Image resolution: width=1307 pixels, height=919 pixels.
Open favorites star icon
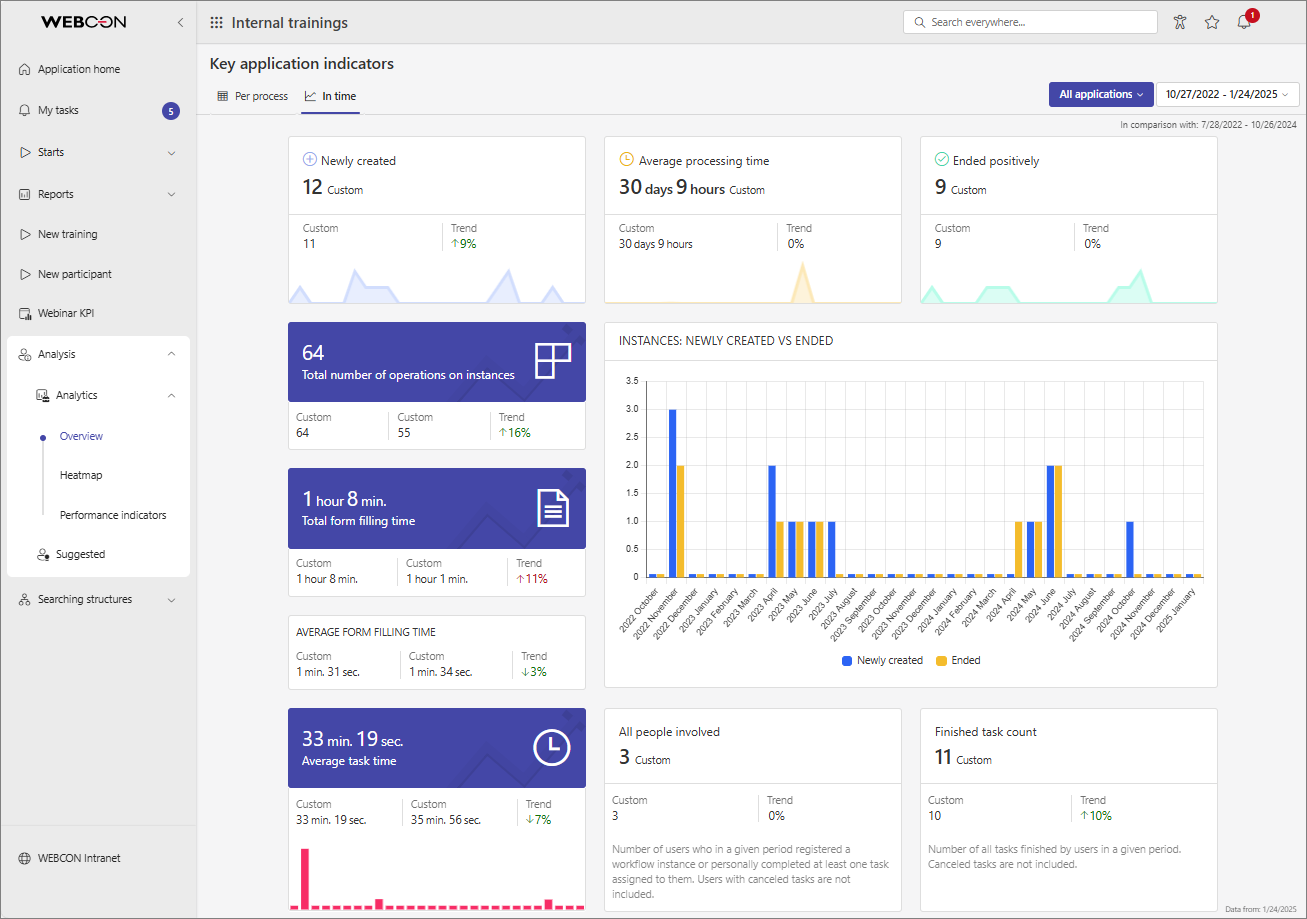1212,22
